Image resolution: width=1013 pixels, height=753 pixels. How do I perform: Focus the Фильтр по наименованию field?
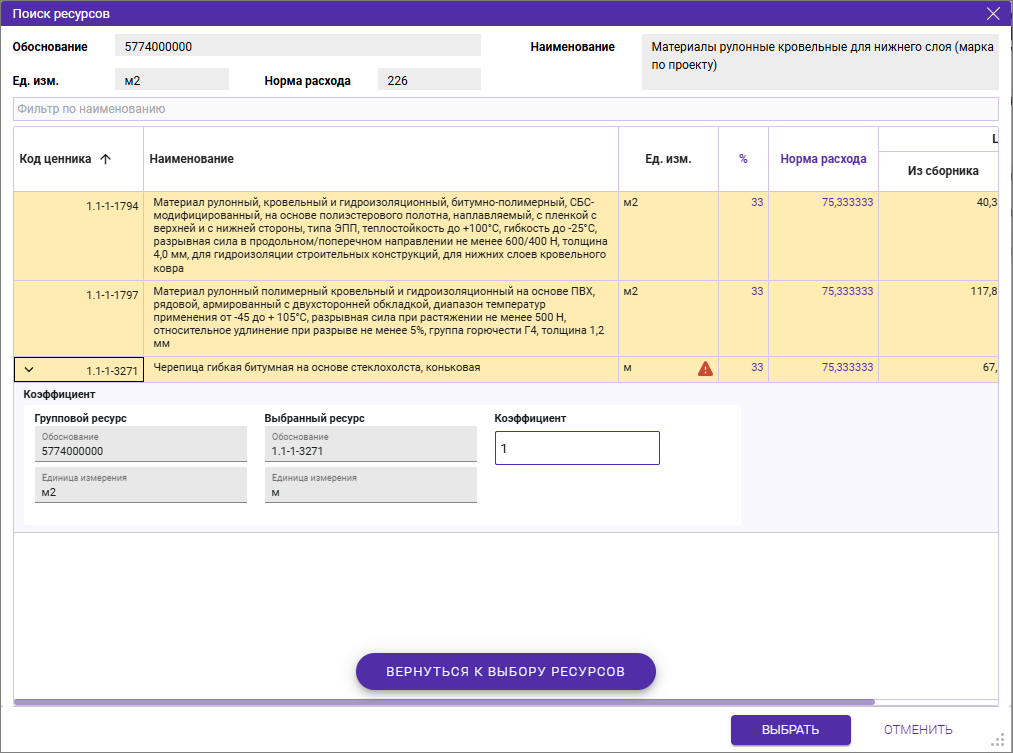pyautogui.click(x=505, y=109)
